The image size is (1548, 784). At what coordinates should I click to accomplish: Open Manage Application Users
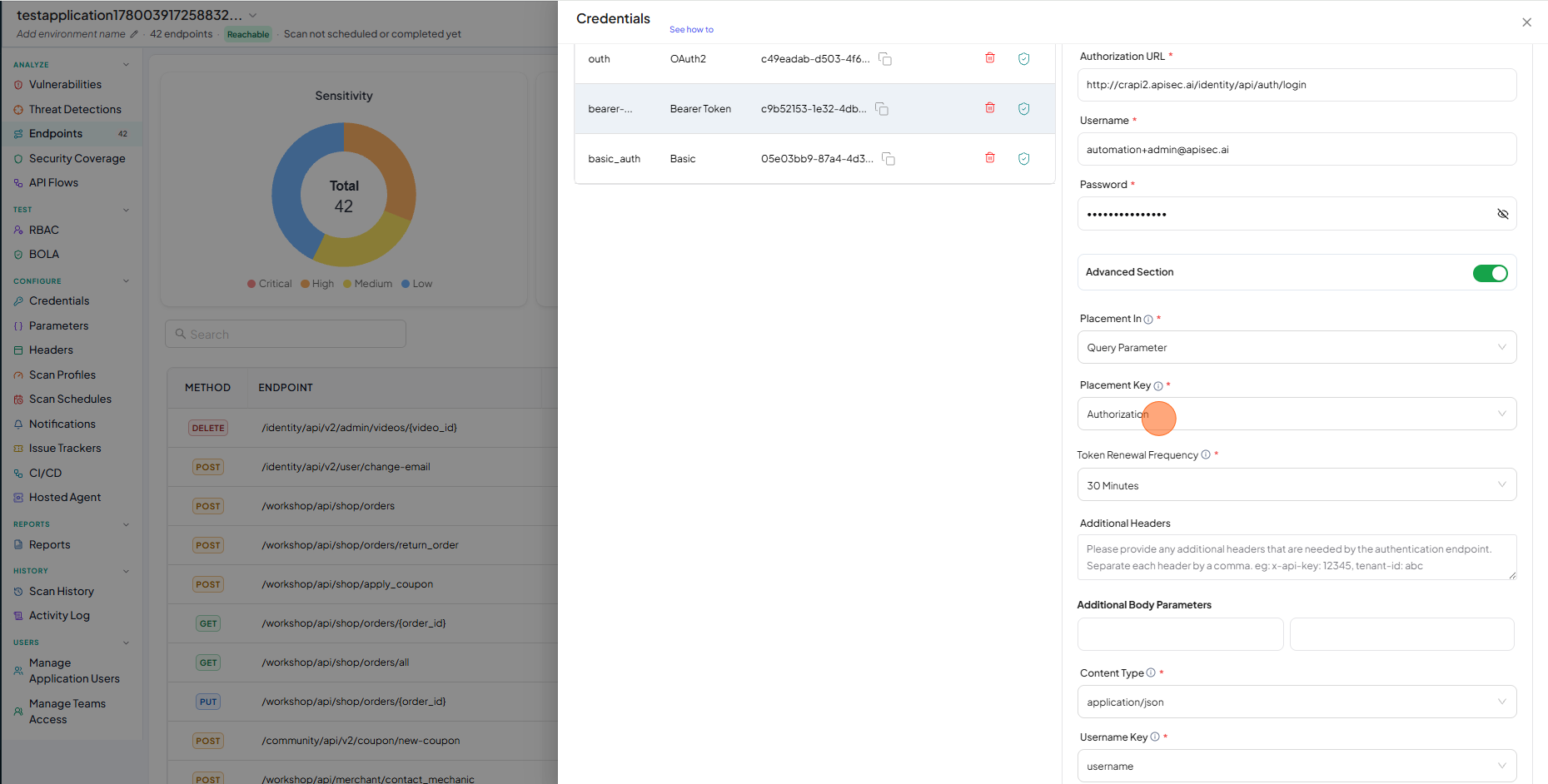click(x=74, y=671)
